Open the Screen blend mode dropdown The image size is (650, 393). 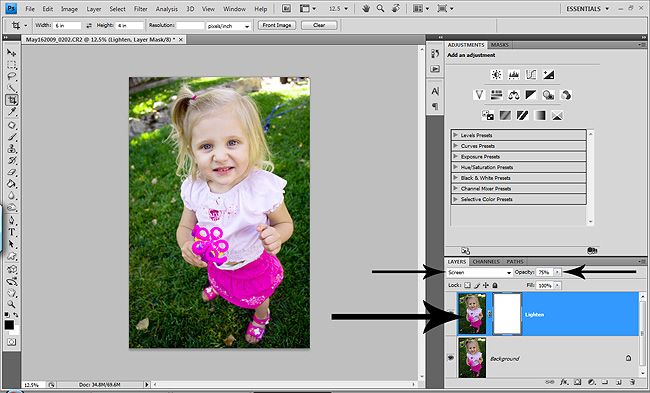coord(480,272)
